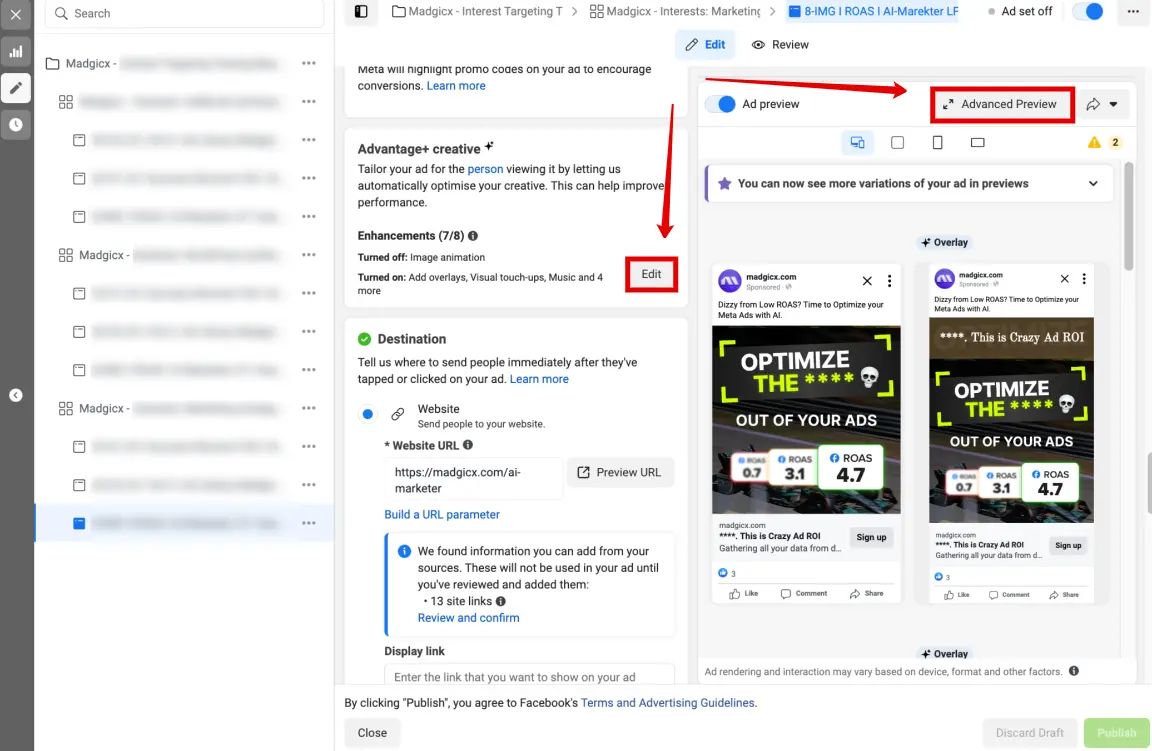This screenshot has width=1152, height=751.
Task: Click the preview panel vertical scrollbar
Action: (x=1128, y=217)
